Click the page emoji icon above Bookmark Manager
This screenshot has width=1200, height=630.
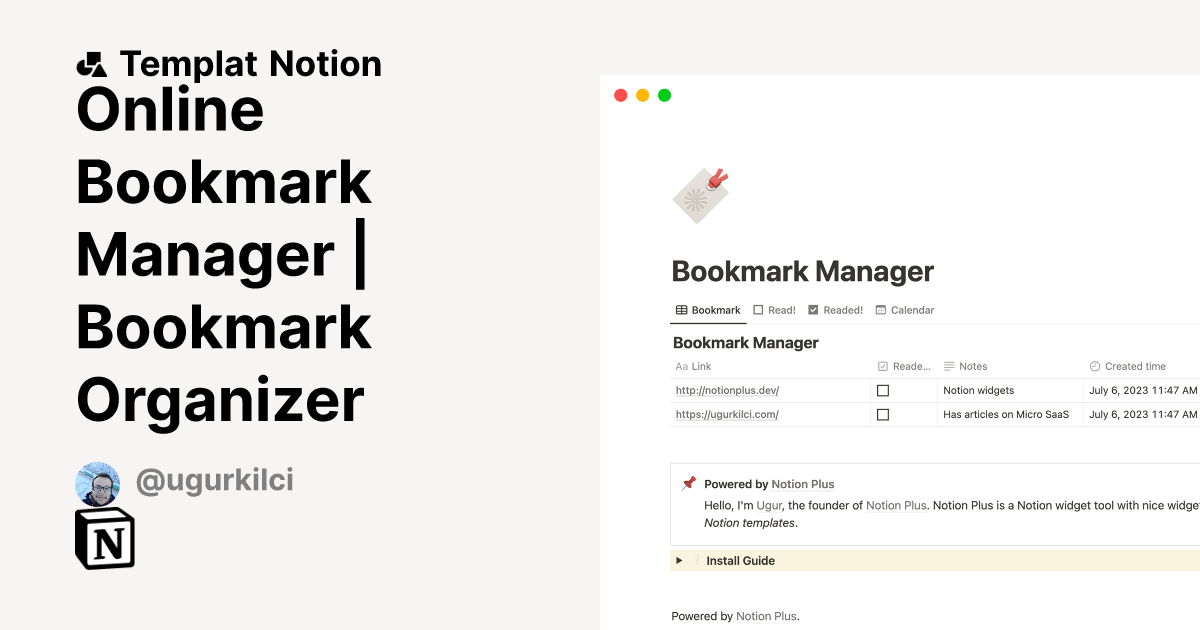pyautogui.click(x=699, y=194)
